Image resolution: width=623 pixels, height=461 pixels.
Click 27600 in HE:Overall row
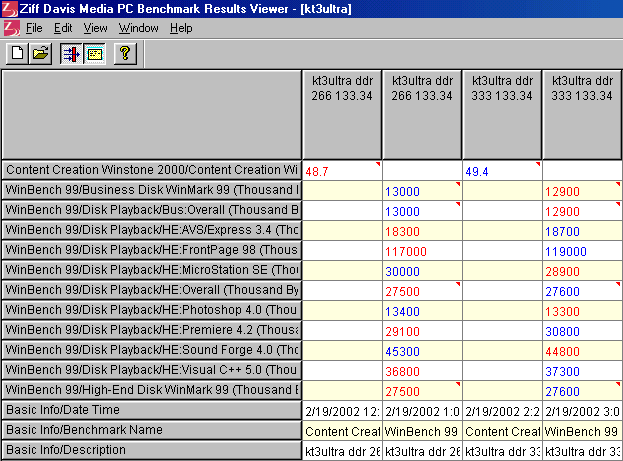[582, 291]
